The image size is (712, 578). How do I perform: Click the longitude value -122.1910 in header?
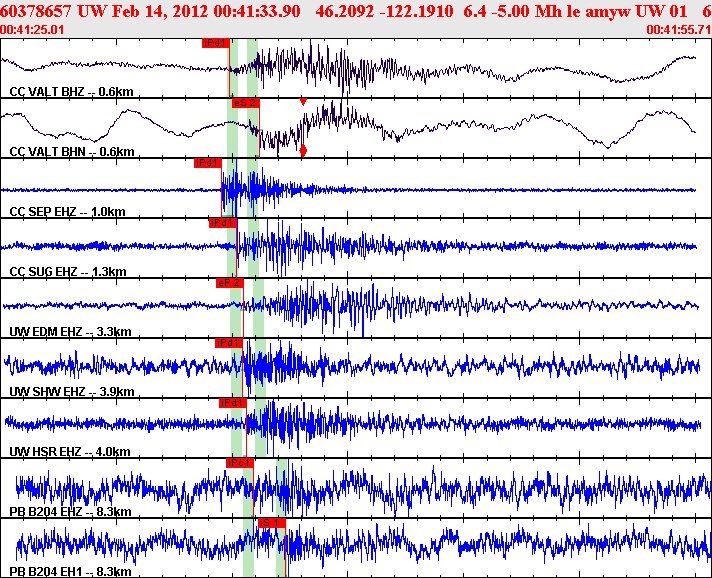pos(415,11)
